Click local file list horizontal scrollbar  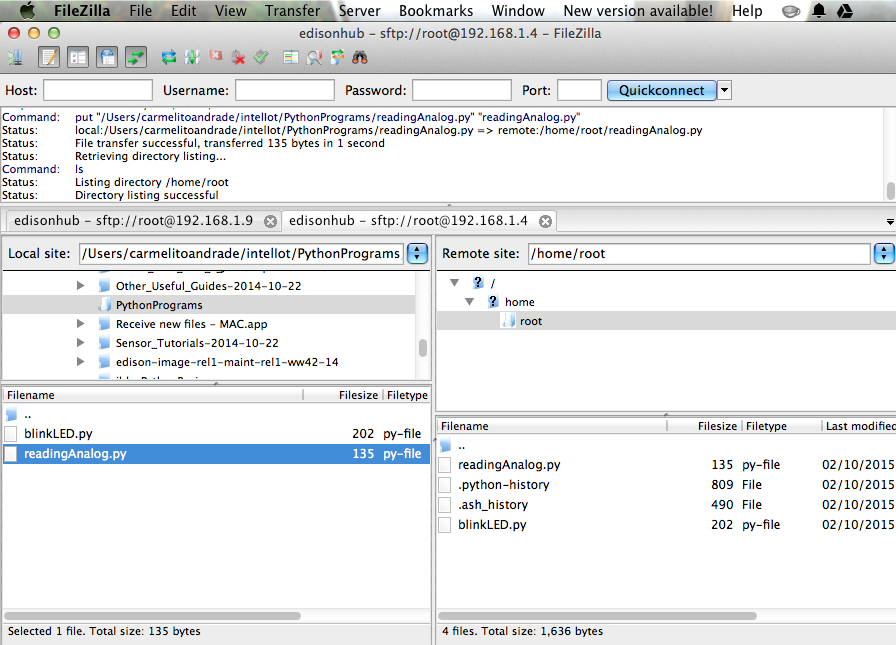coord(152,616)
